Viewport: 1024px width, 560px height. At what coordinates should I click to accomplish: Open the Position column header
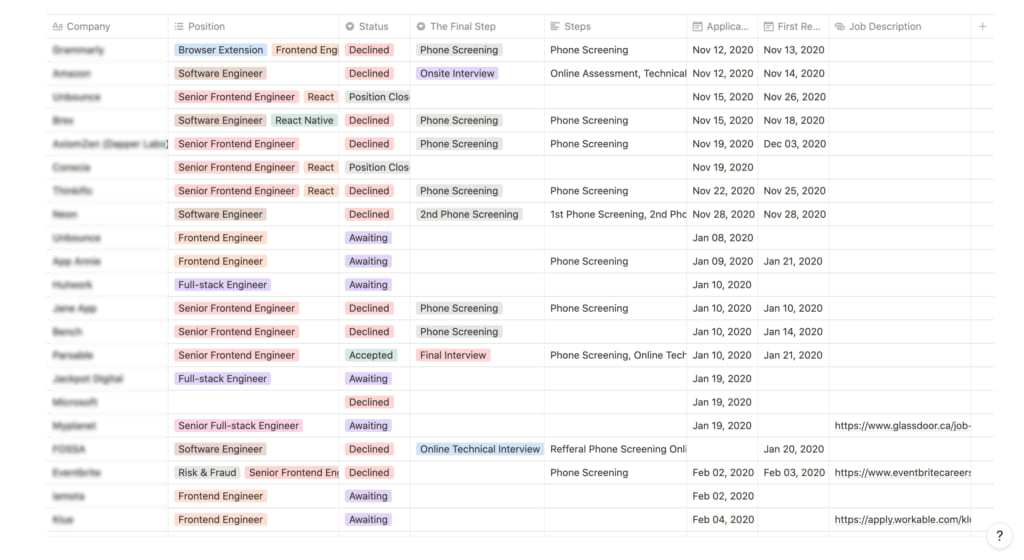pyautogui.click(x=253, y=27)
